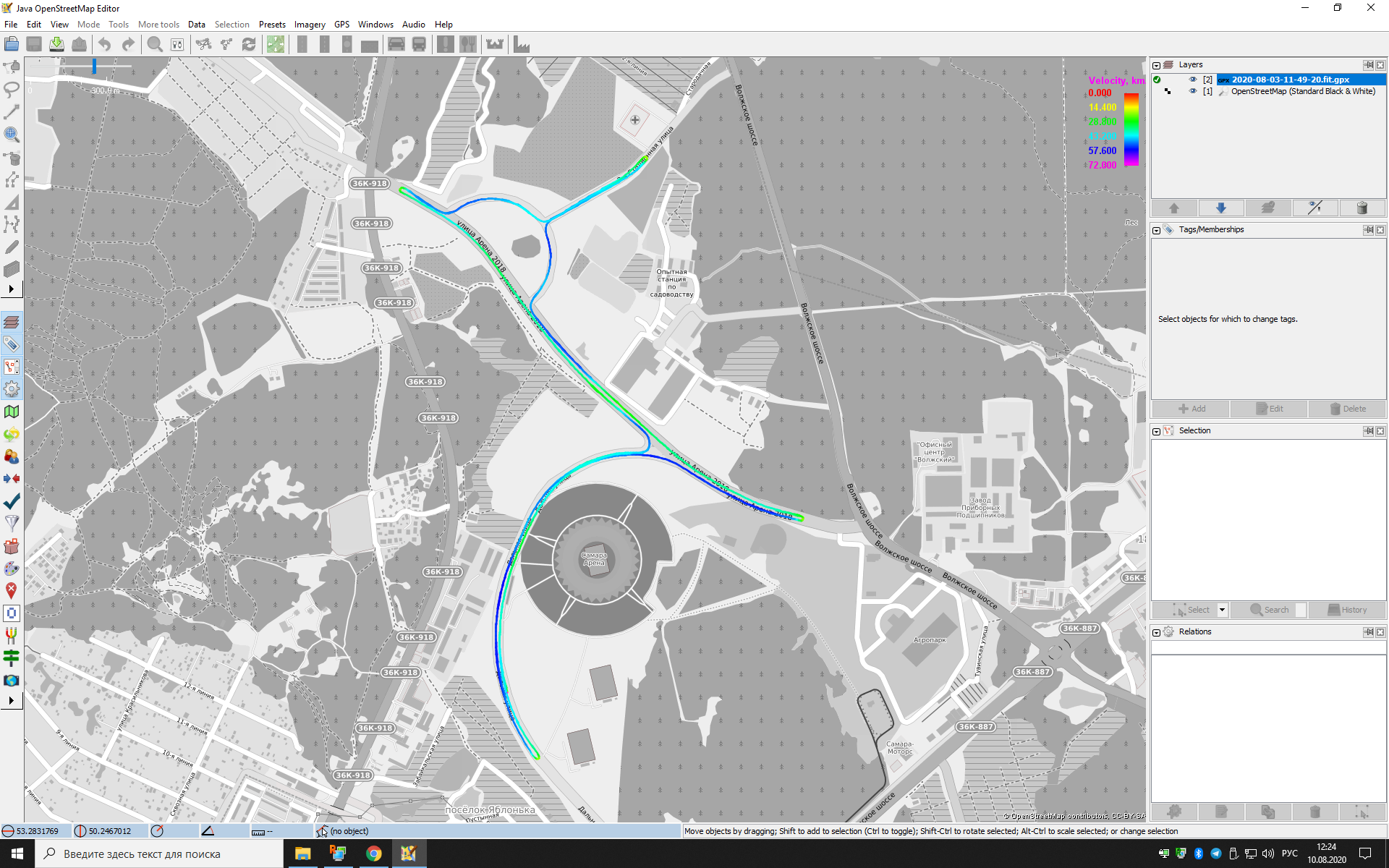Expand more edit tools arrow in sidebar

click(x=12, y=289)
